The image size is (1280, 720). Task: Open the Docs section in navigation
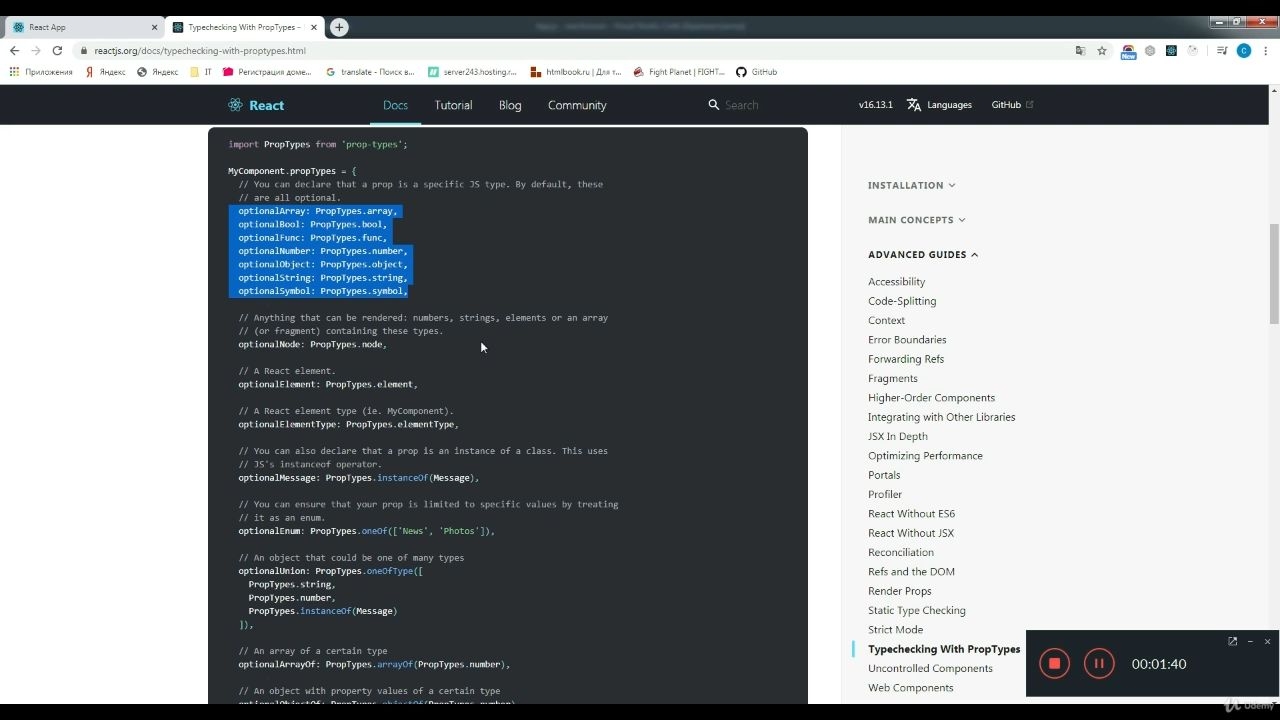click(396, 105)
